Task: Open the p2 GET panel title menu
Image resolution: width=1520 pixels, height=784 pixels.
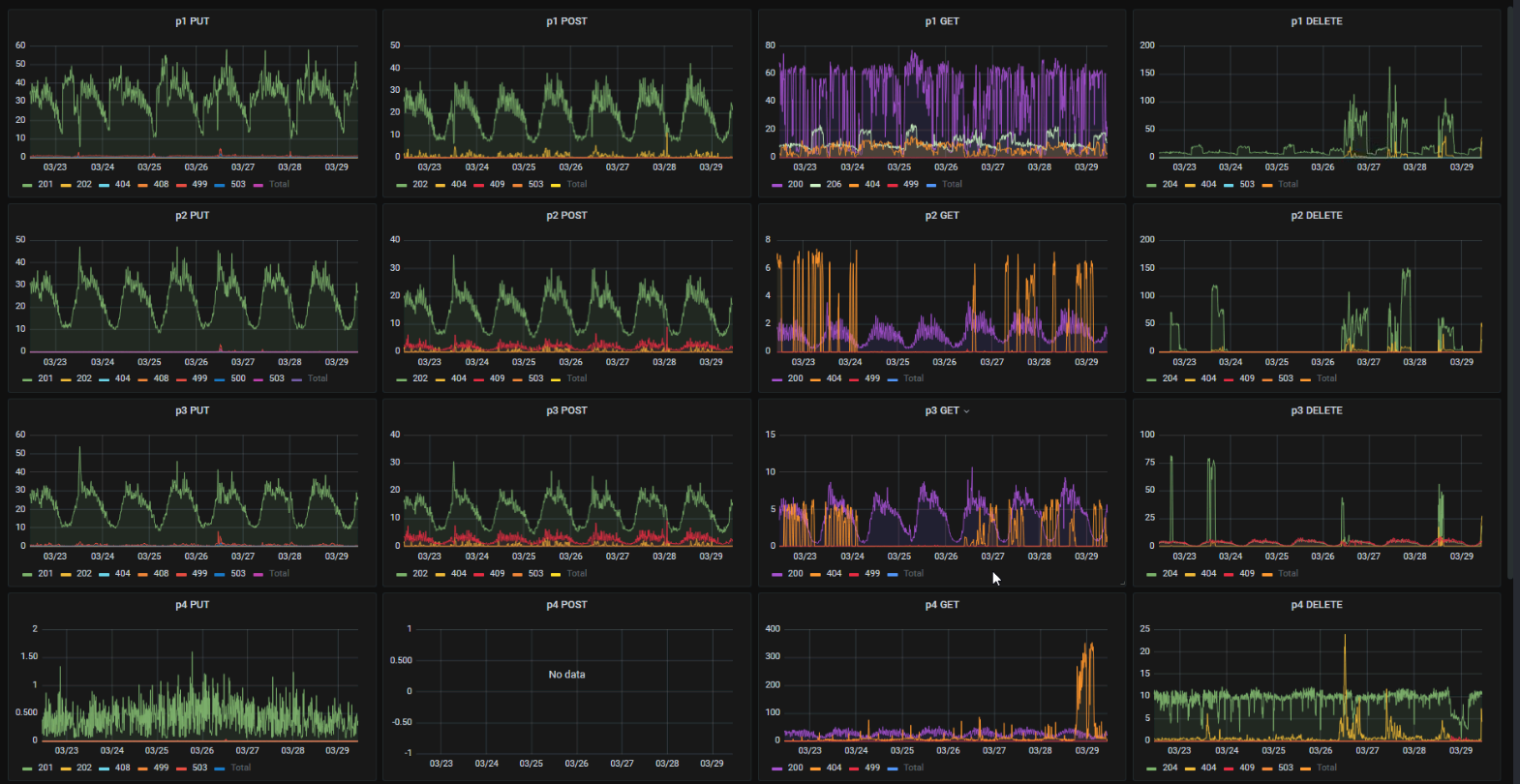Action: click(942, 216)
